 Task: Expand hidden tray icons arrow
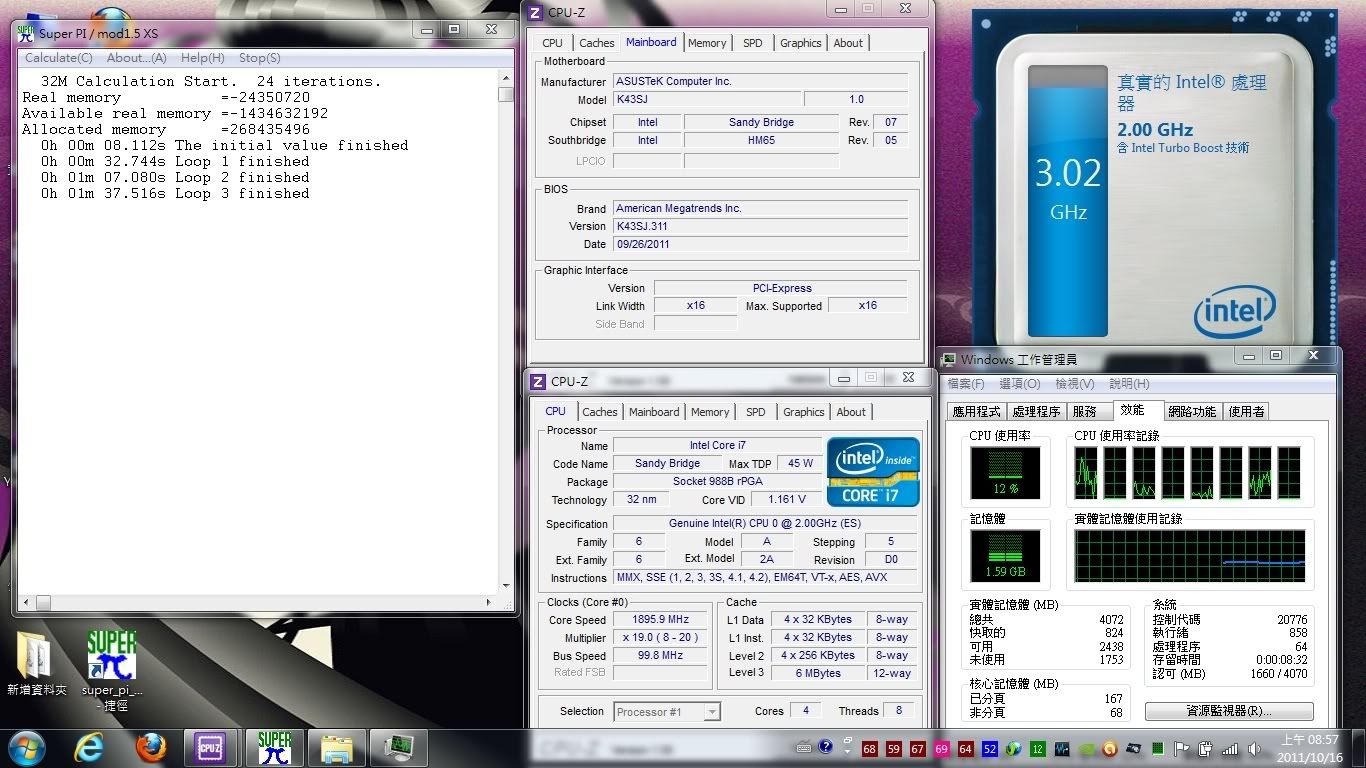[847, 749]
